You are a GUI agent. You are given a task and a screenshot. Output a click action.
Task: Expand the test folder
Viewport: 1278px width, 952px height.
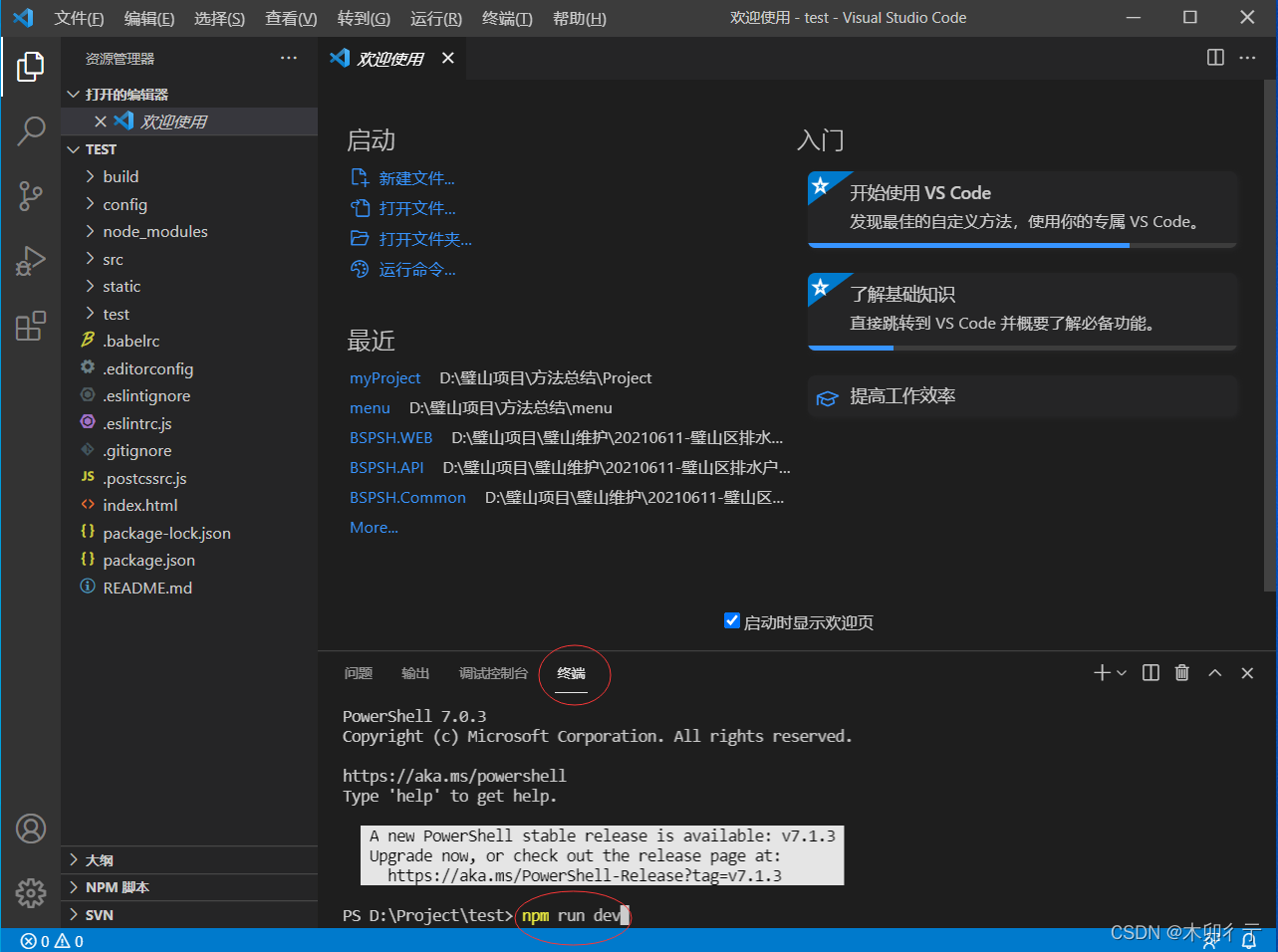click(x=90, y=314)
